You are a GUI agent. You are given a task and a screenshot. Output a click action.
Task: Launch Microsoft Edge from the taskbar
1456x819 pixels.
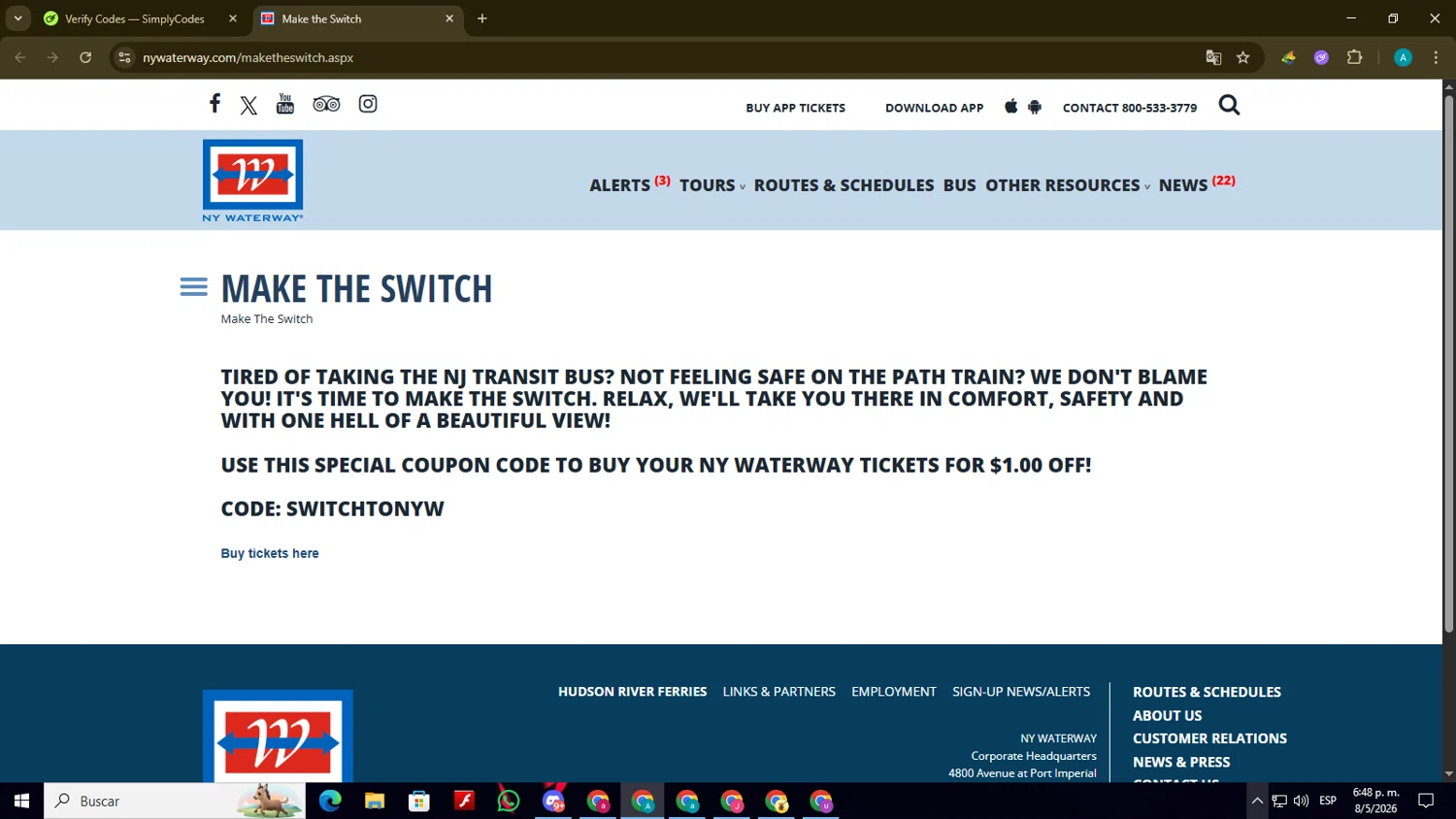click(330, 801)
